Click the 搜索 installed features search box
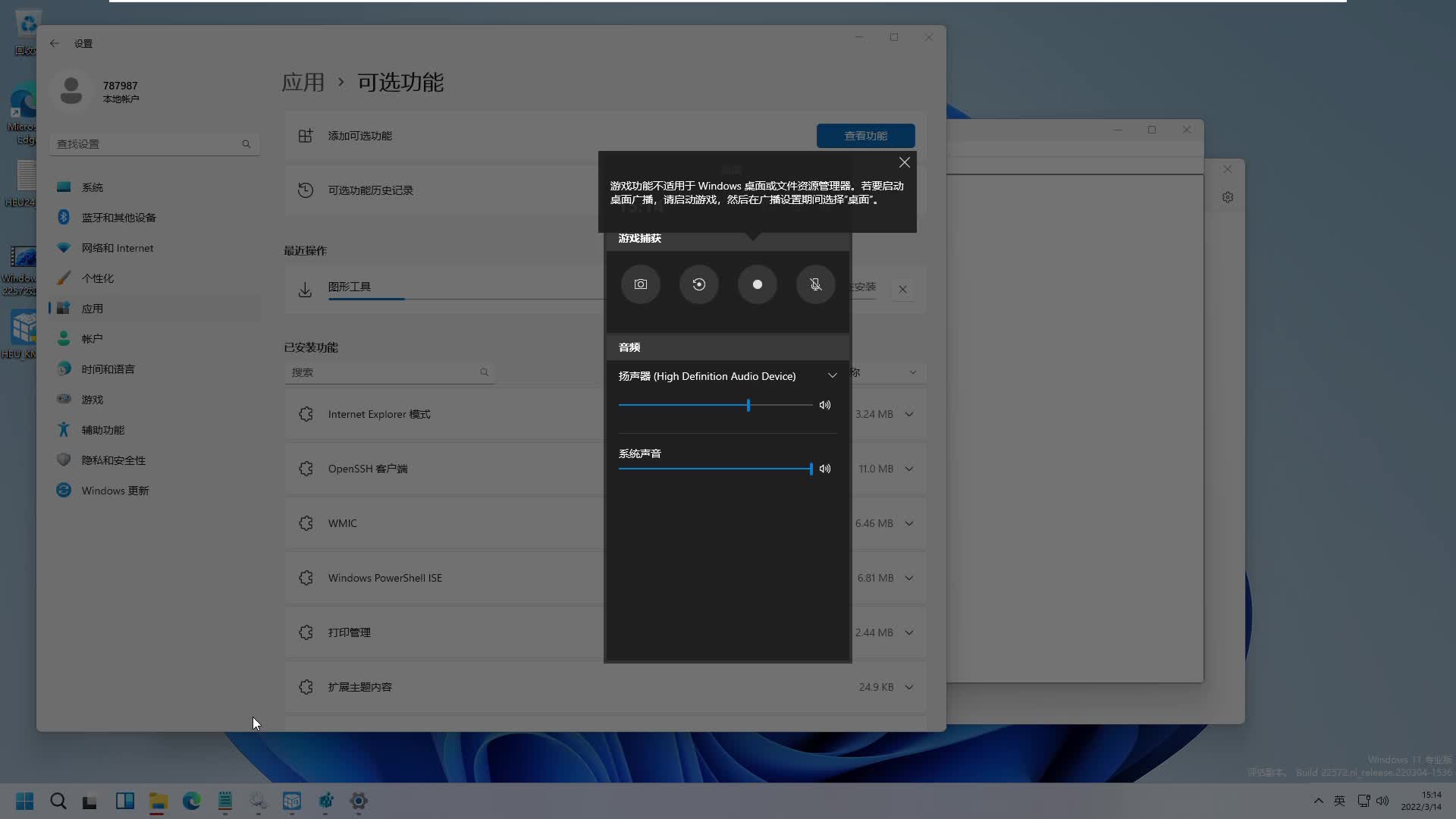Screen dimensions: 1456x819 point(387,372)
